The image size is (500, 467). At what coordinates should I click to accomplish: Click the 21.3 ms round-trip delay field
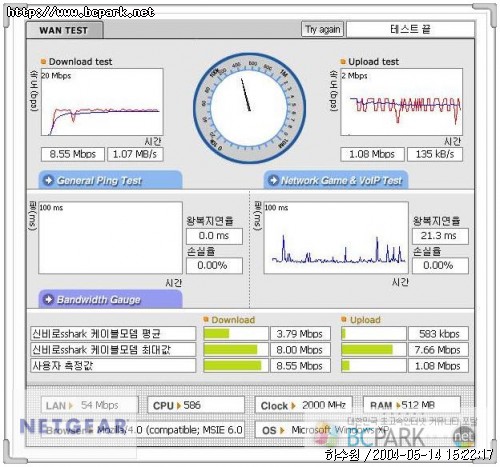click(x=440, y=236)
